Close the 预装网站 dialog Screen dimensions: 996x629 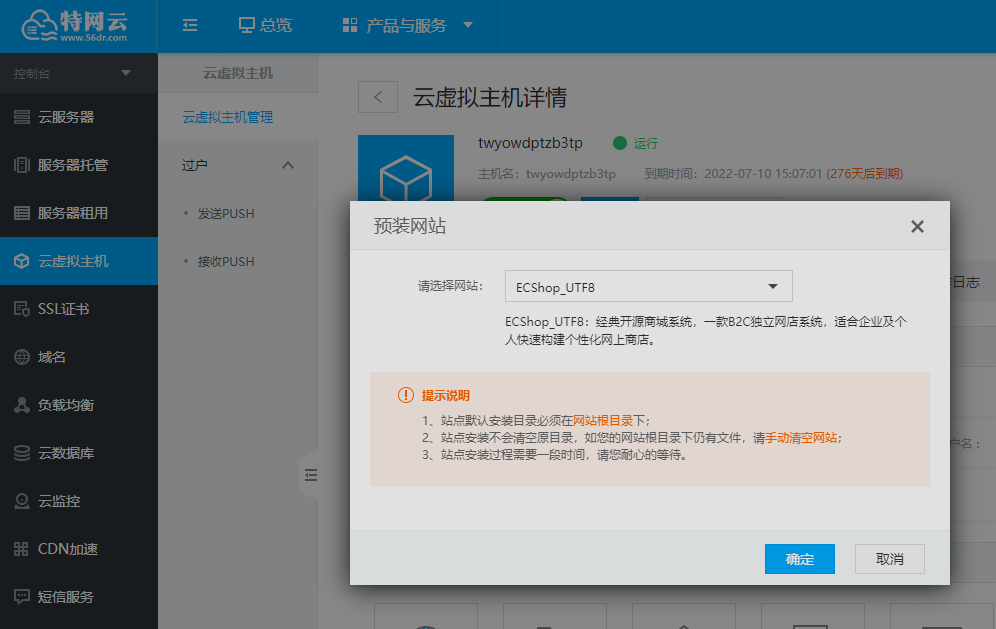(917, 226)
